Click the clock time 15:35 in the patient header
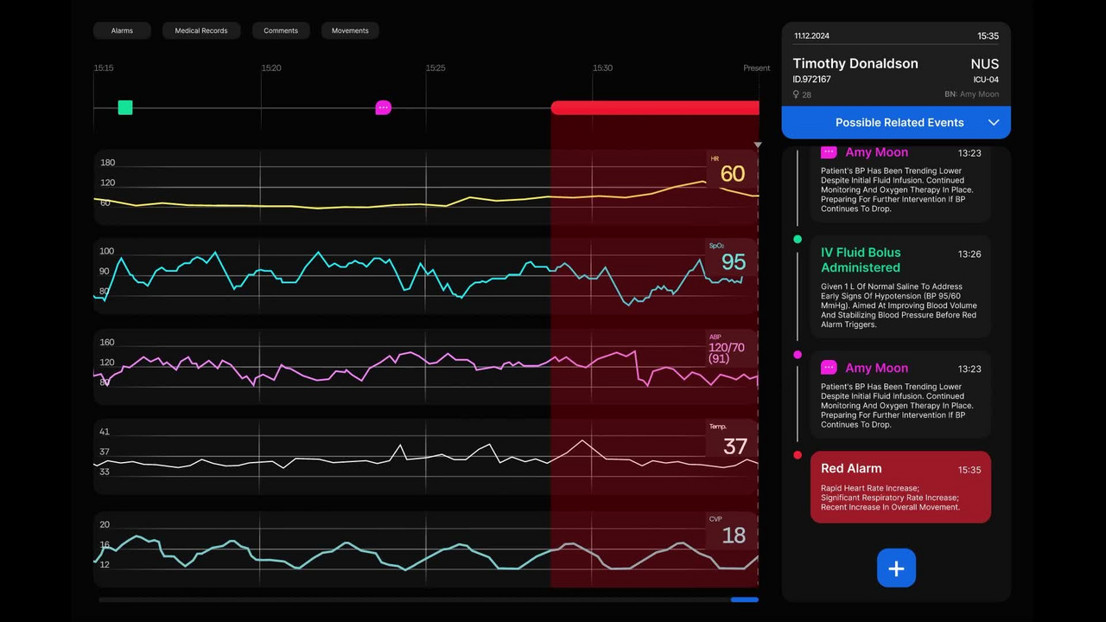Image resolution: width=1106 pixels, height=622 pixels. click(988, 36)
